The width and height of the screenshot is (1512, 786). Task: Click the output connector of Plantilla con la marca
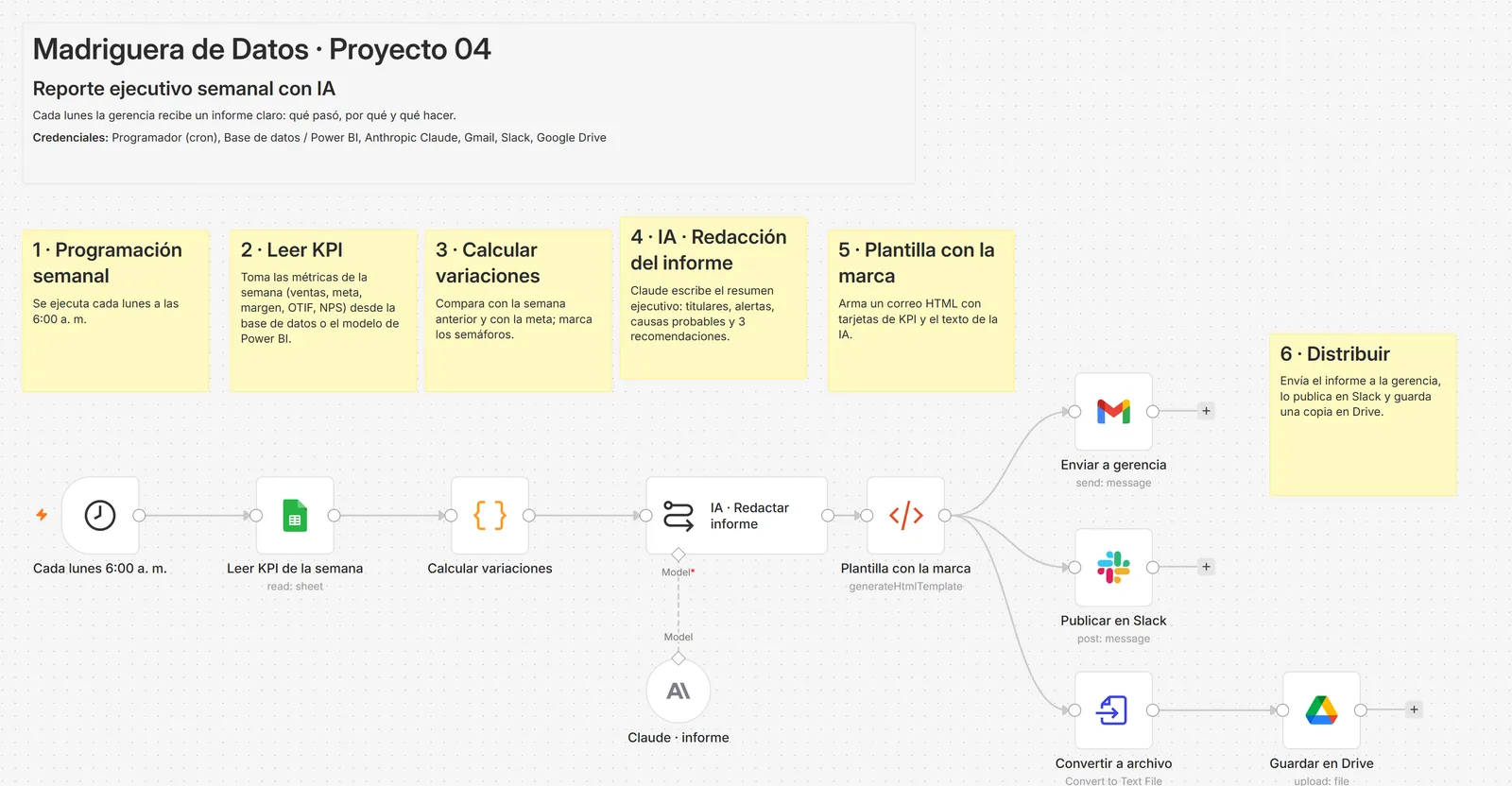point(944,515)
